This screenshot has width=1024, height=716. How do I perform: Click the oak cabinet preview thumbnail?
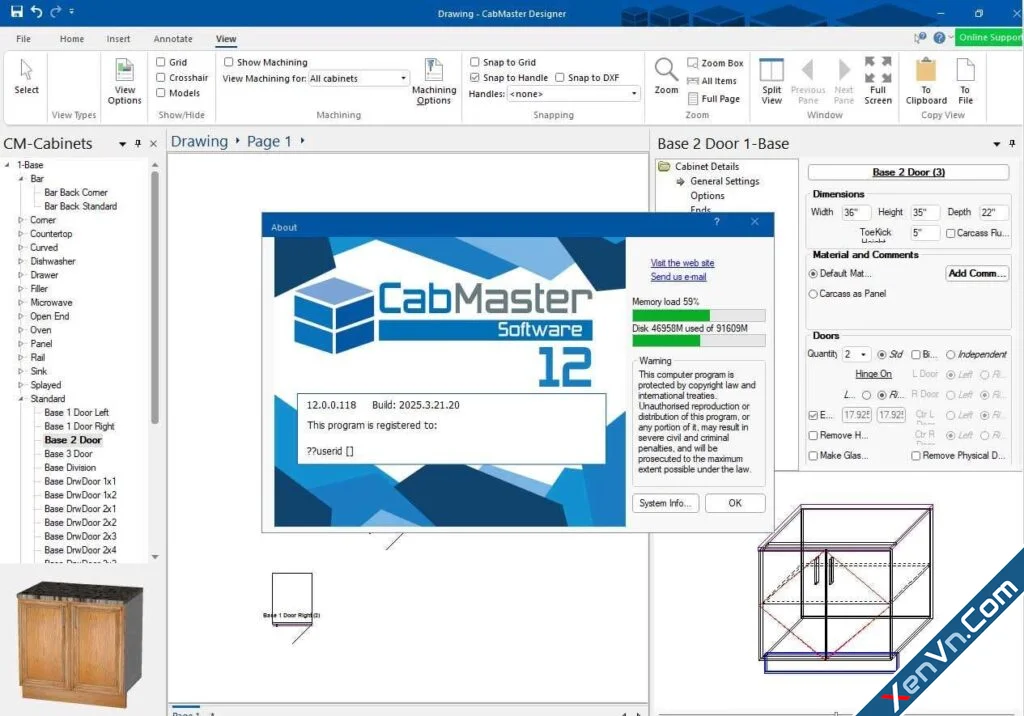(x=78, y=643)
